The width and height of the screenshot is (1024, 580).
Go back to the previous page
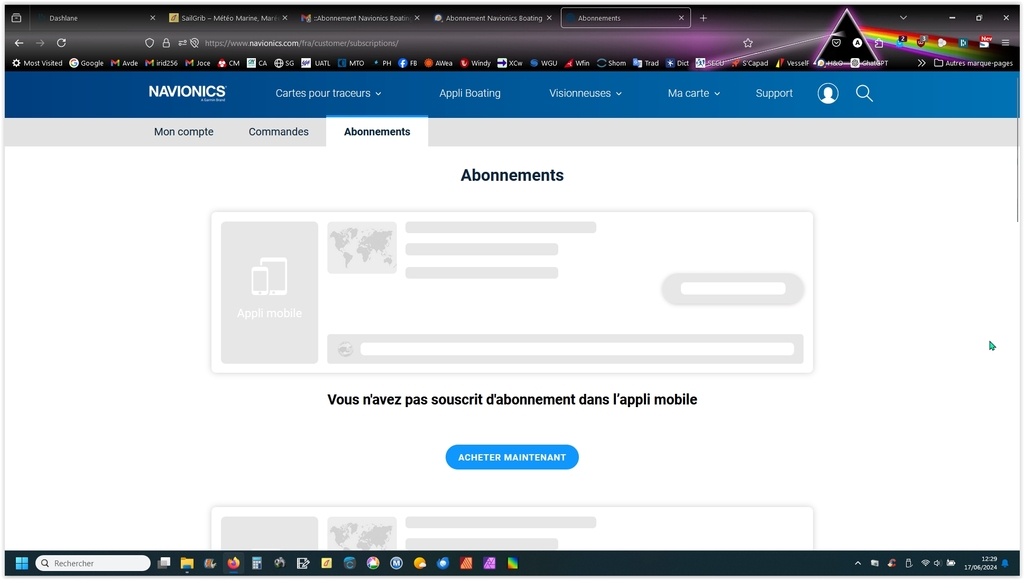tap(19, 43)
